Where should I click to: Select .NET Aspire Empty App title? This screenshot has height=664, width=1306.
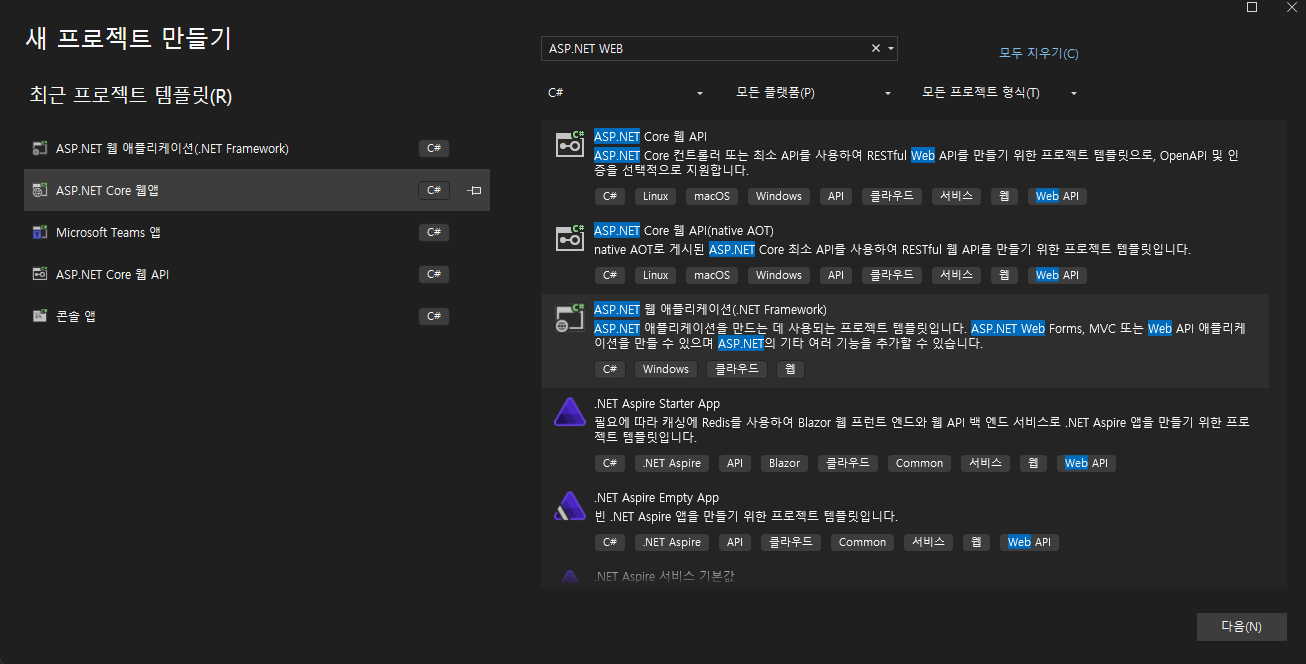pos(656,497)
